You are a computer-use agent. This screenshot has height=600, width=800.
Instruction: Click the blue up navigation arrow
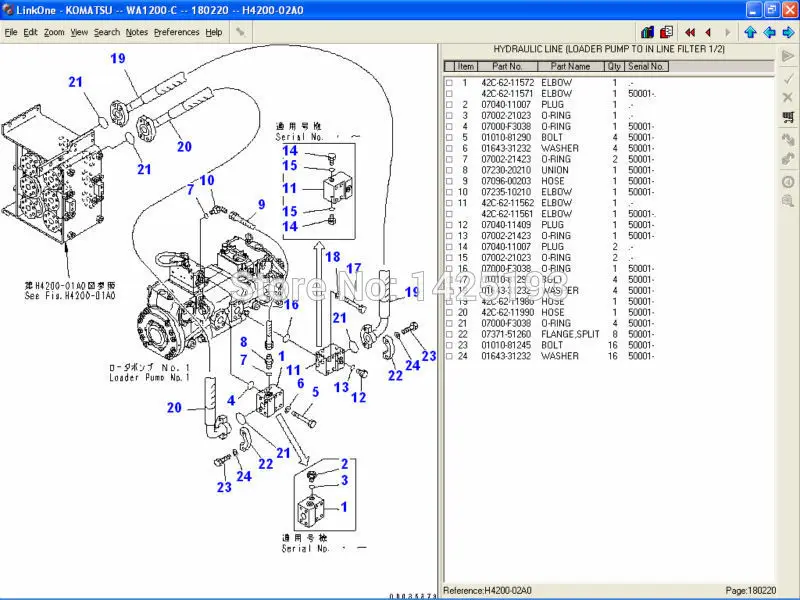(x=751, y=32)
